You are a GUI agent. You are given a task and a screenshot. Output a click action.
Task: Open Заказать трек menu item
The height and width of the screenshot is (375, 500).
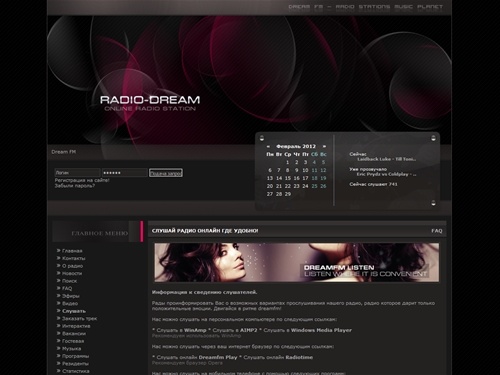[80, 318]
